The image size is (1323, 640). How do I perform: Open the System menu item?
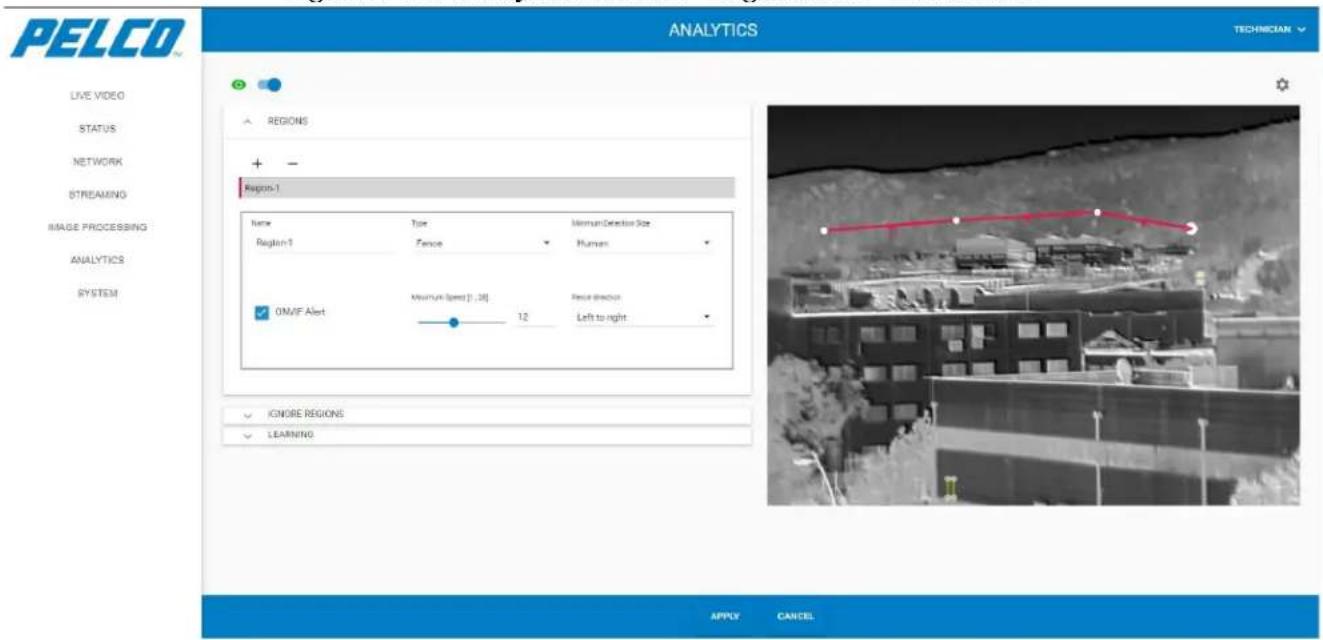click(98, 293)
